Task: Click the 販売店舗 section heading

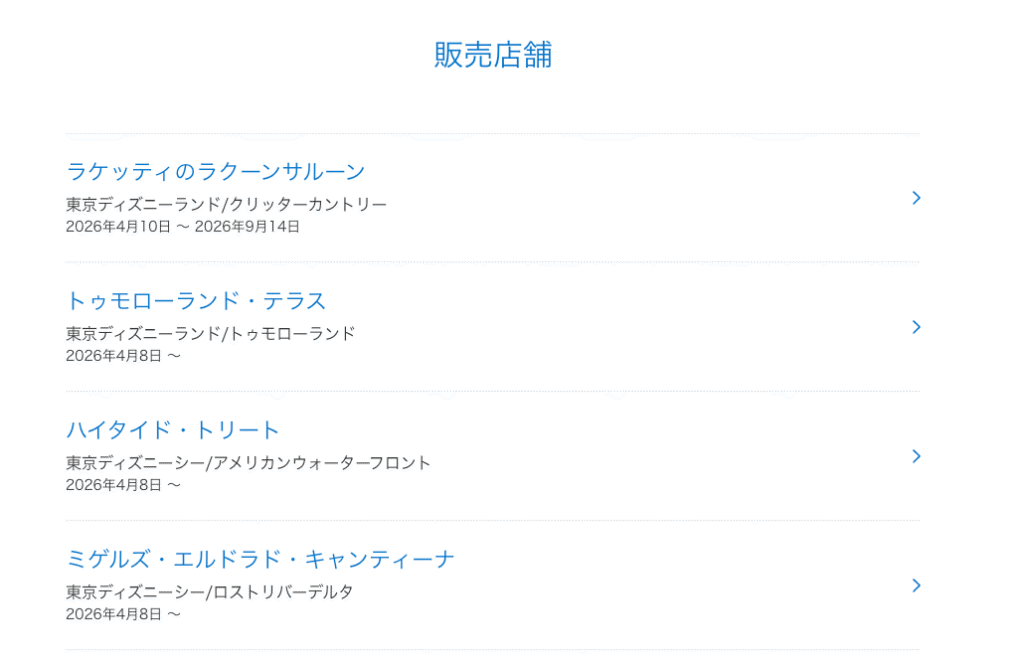Action: tap(492, 55)
